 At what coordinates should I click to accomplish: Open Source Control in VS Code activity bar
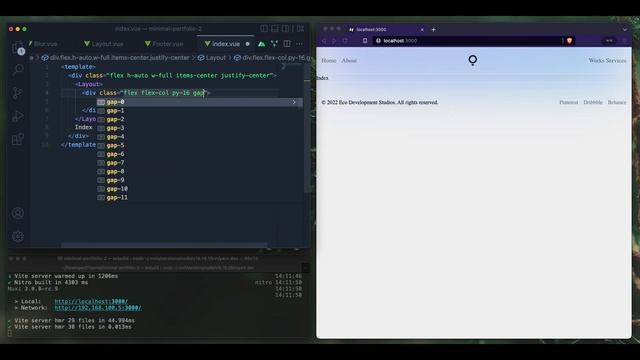coord(18,93)
